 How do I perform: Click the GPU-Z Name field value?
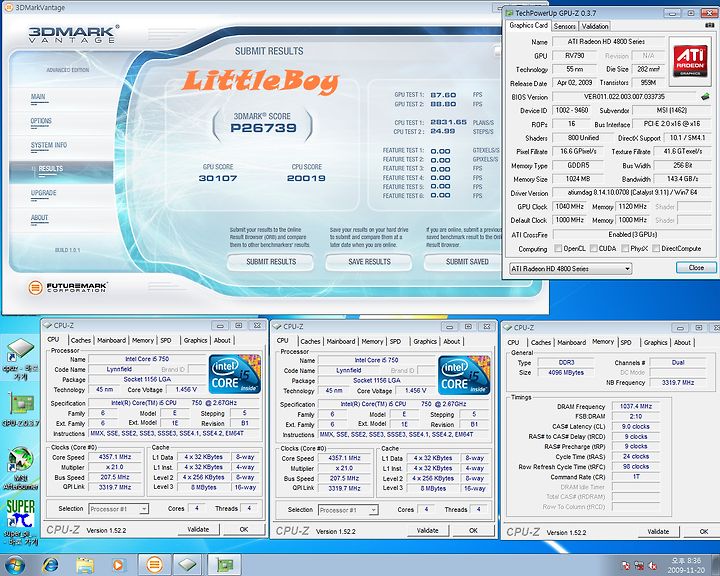[x=608, y=42]
